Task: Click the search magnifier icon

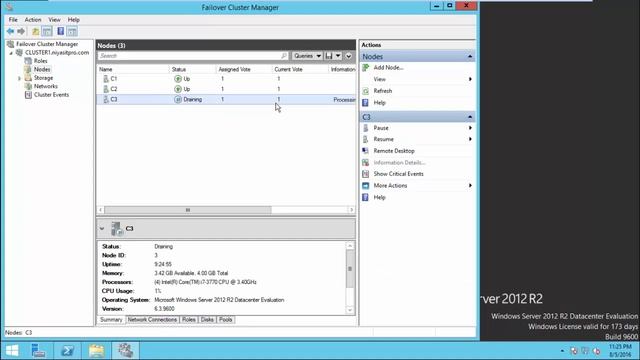Action: [284, 56]
